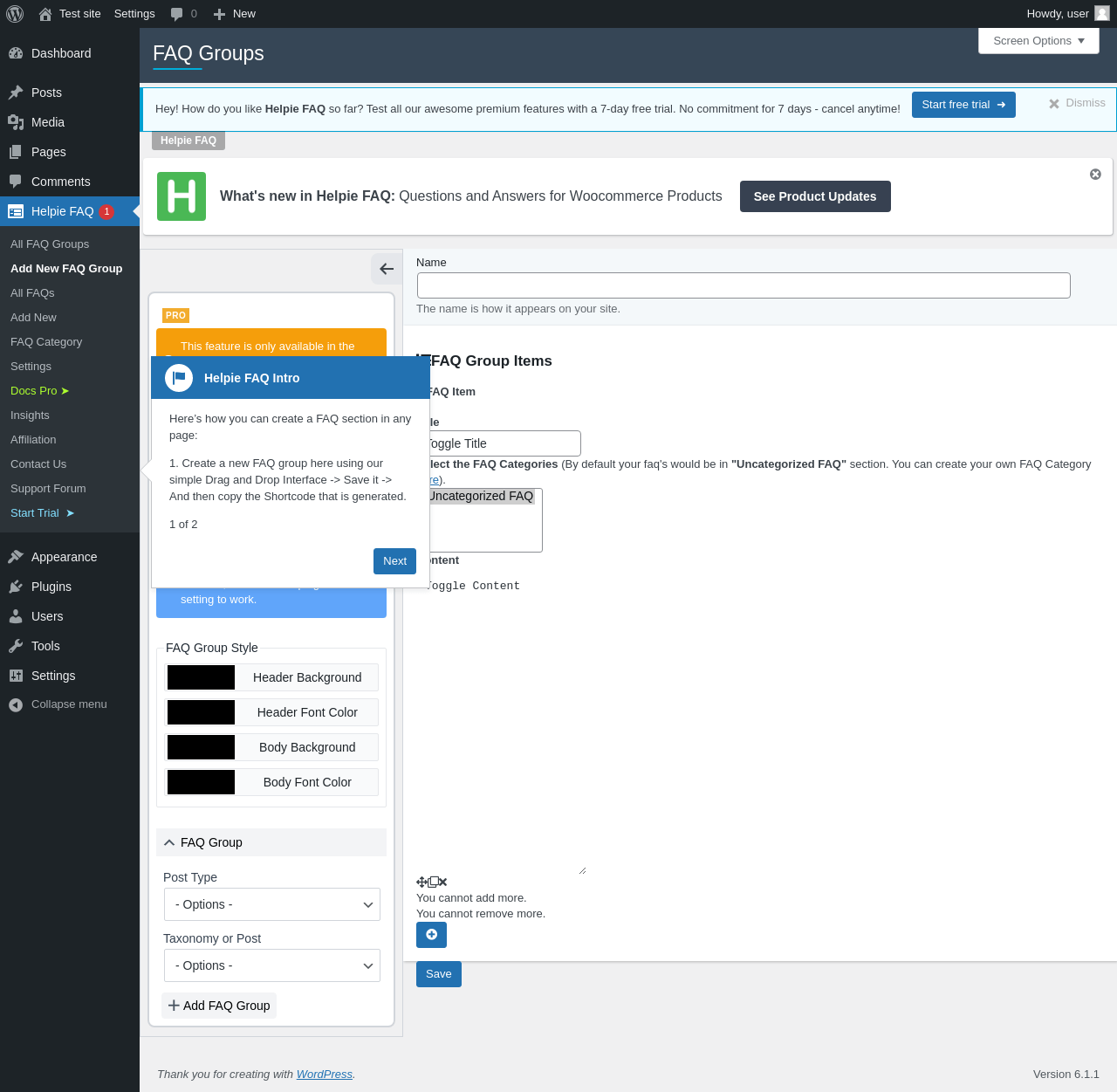Click the green Helpie H logo
Viewport: 1117px width, 1092px height.
click(182, 196)
